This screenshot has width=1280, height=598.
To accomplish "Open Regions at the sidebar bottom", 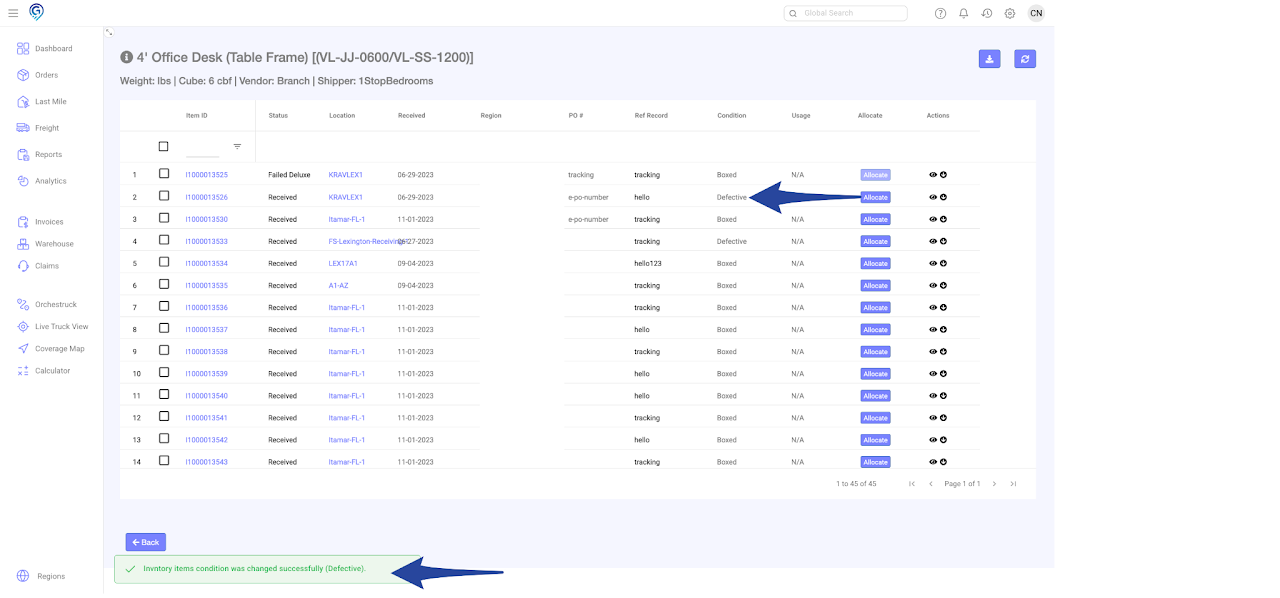I will 42,576.
